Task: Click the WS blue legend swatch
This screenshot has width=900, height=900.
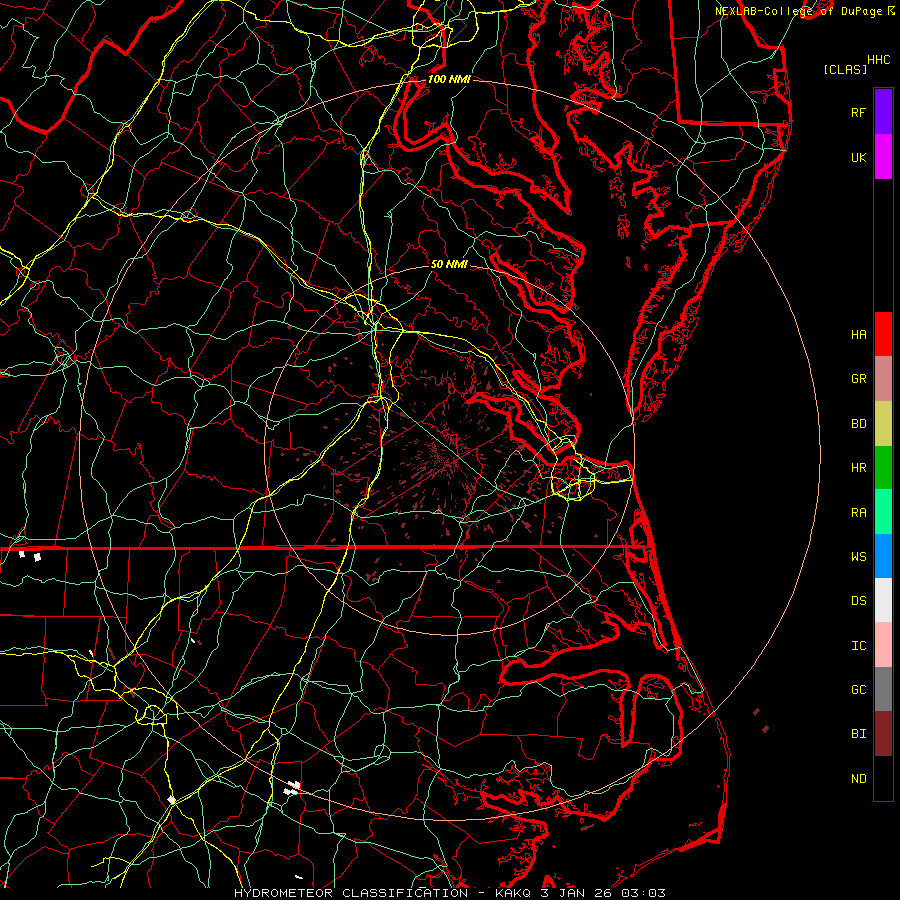Action: pyautogui.click(x=883, y=556)
